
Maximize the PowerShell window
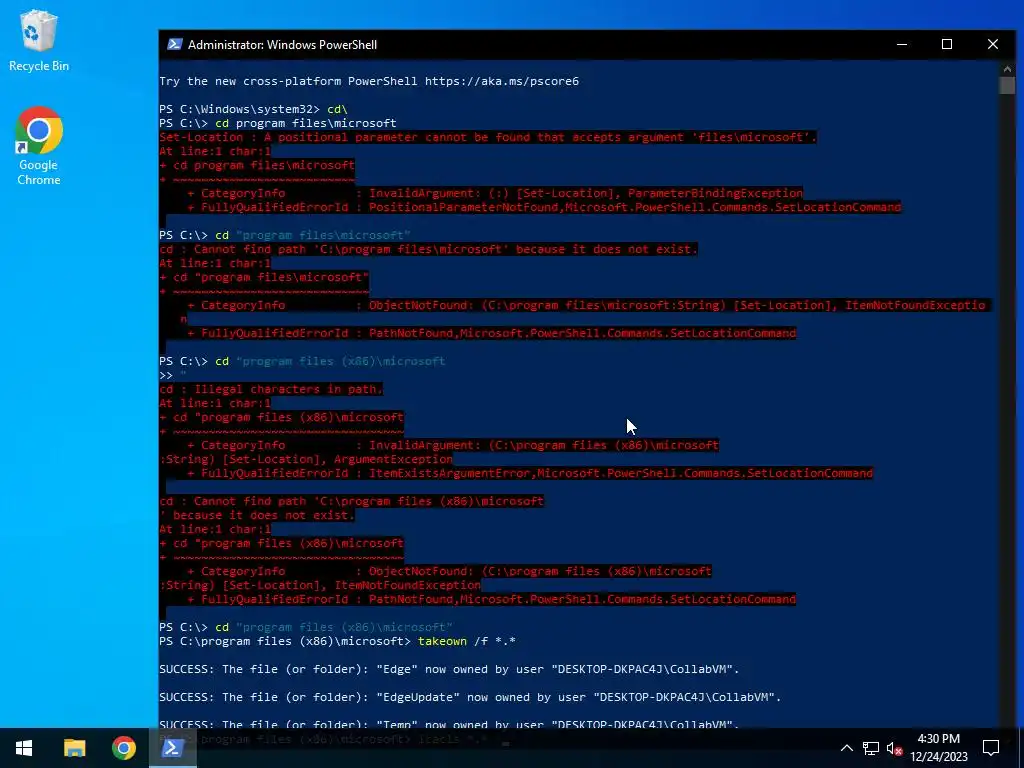[947, 44]
